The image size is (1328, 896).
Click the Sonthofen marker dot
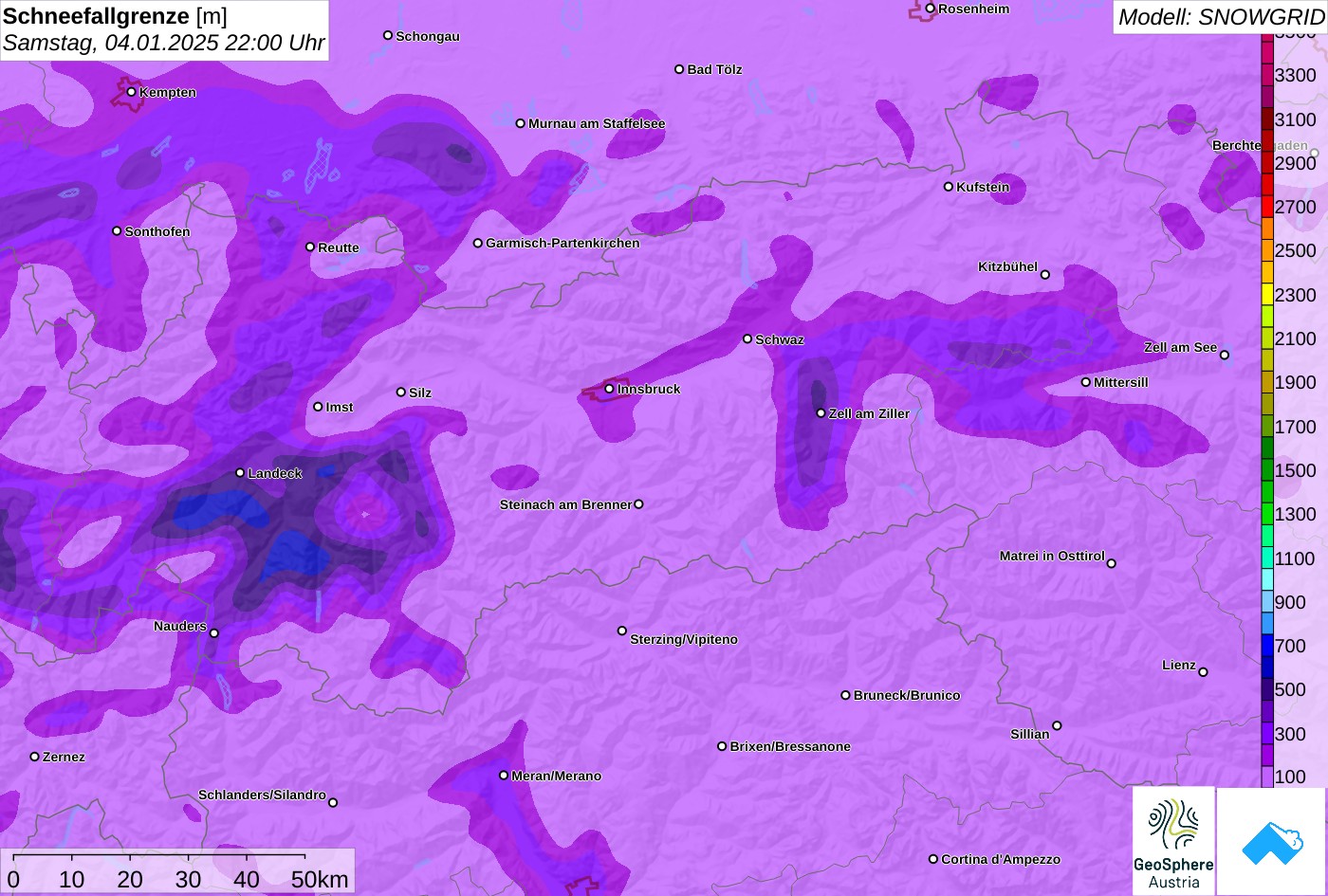(118, 231)
